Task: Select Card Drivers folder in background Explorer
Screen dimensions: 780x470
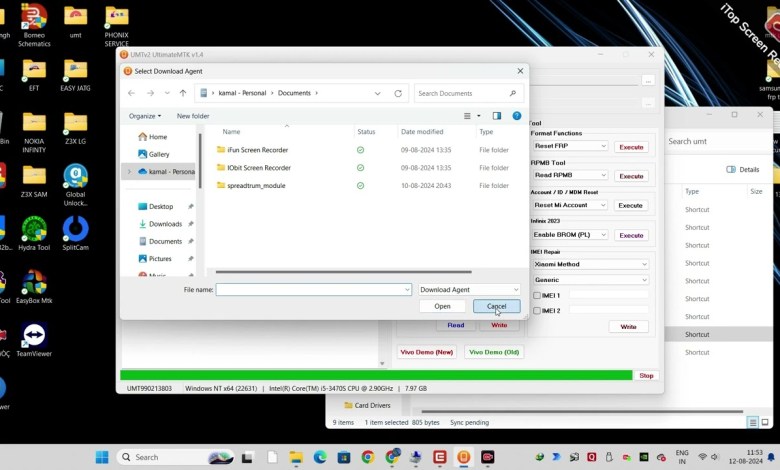Action: (x=368, y=405)
